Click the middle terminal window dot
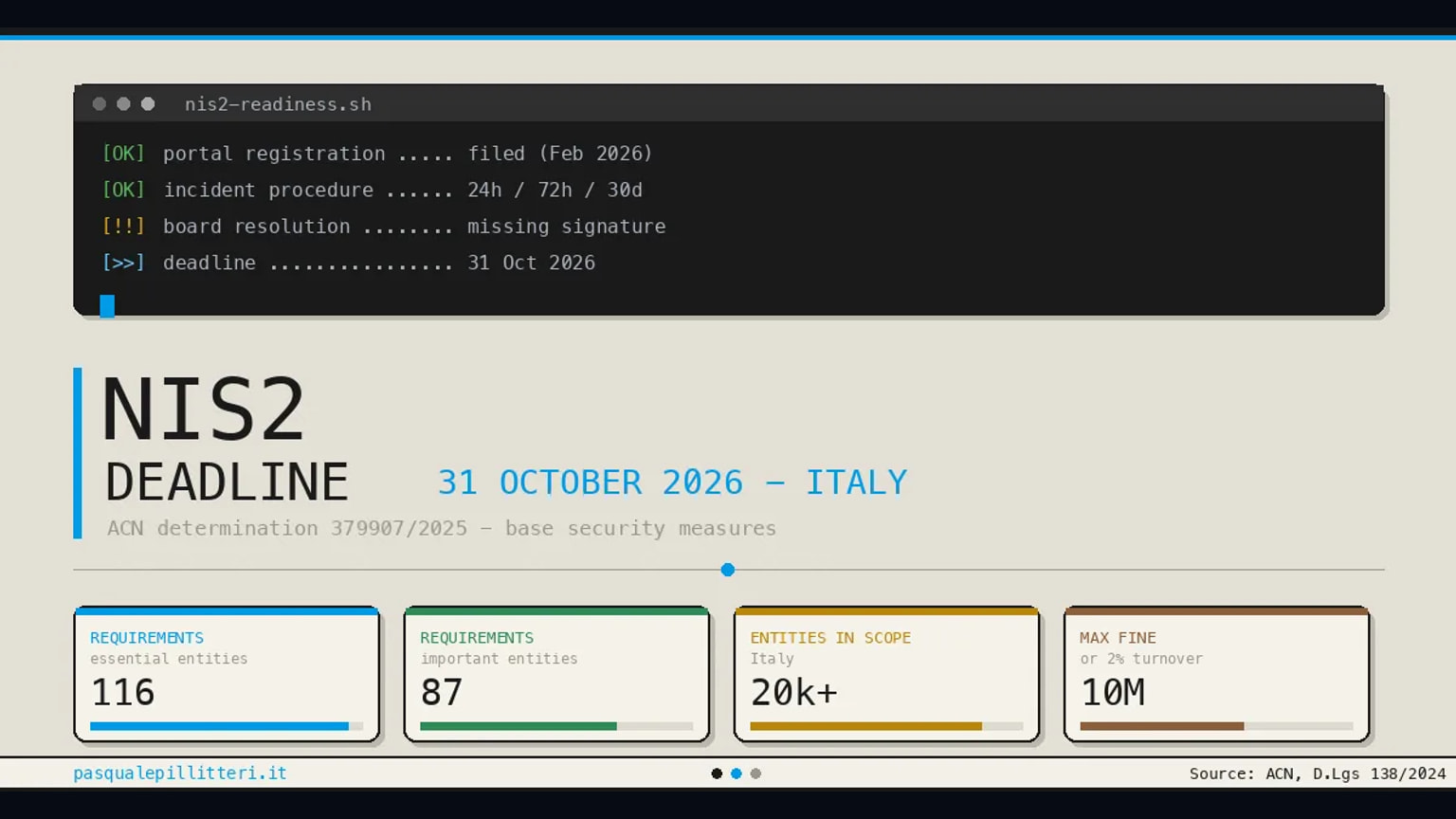The height and width of the screenshot is (819, 1456). [123, 104]
